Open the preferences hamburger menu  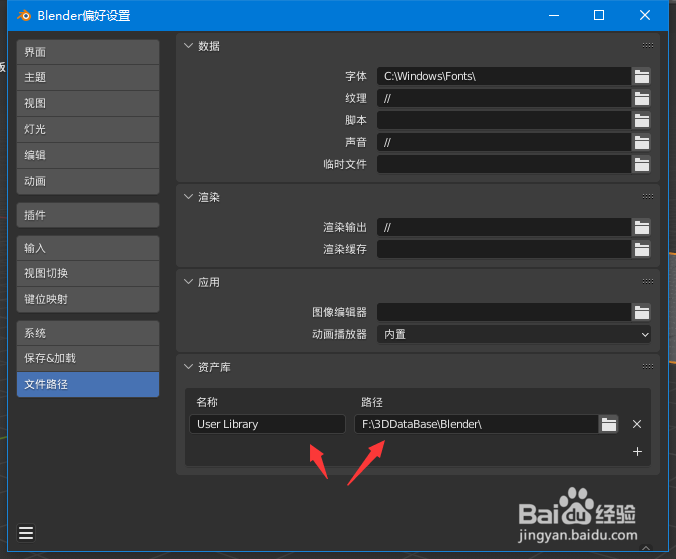(26, 533)
